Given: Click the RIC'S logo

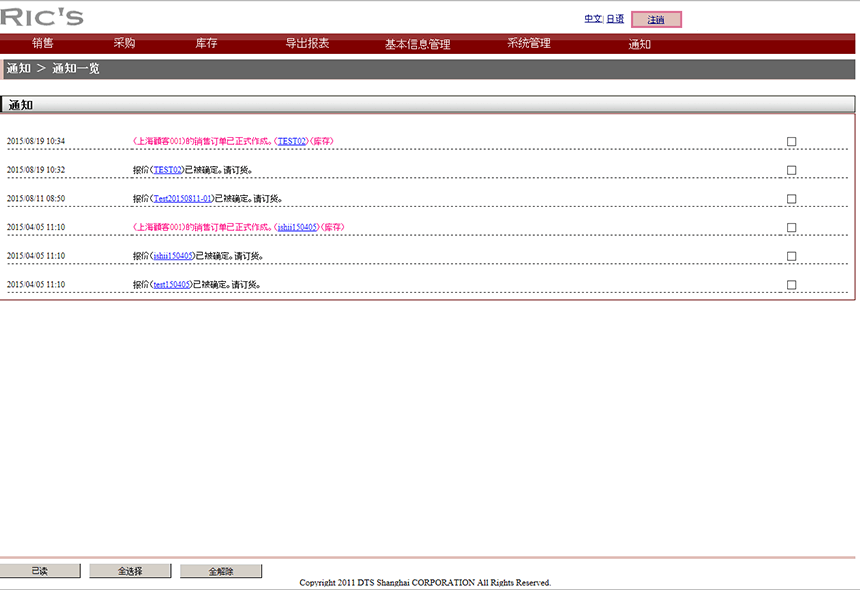Looking at the screenshot, I should 42,17.
